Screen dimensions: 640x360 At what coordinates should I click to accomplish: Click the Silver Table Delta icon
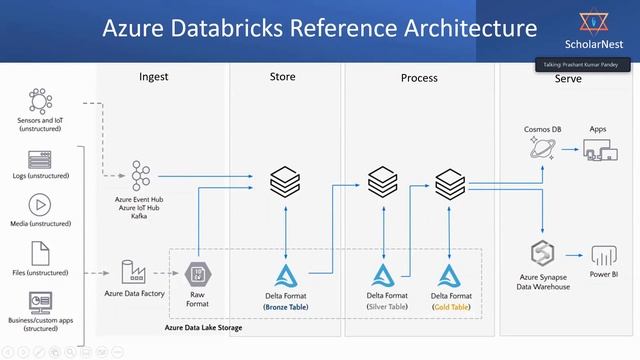[x=383, y=275]
